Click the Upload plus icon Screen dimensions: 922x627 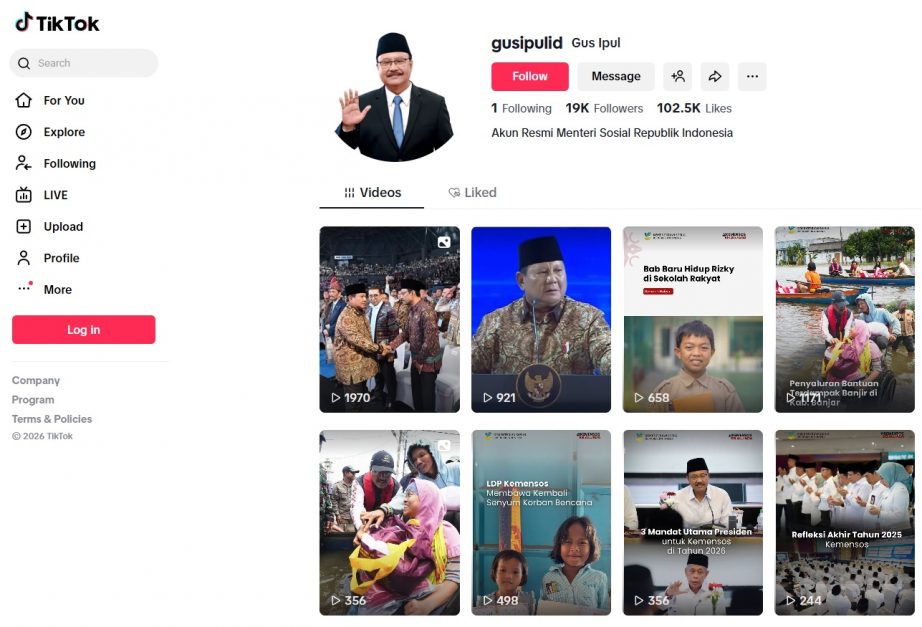pos(24,226)
